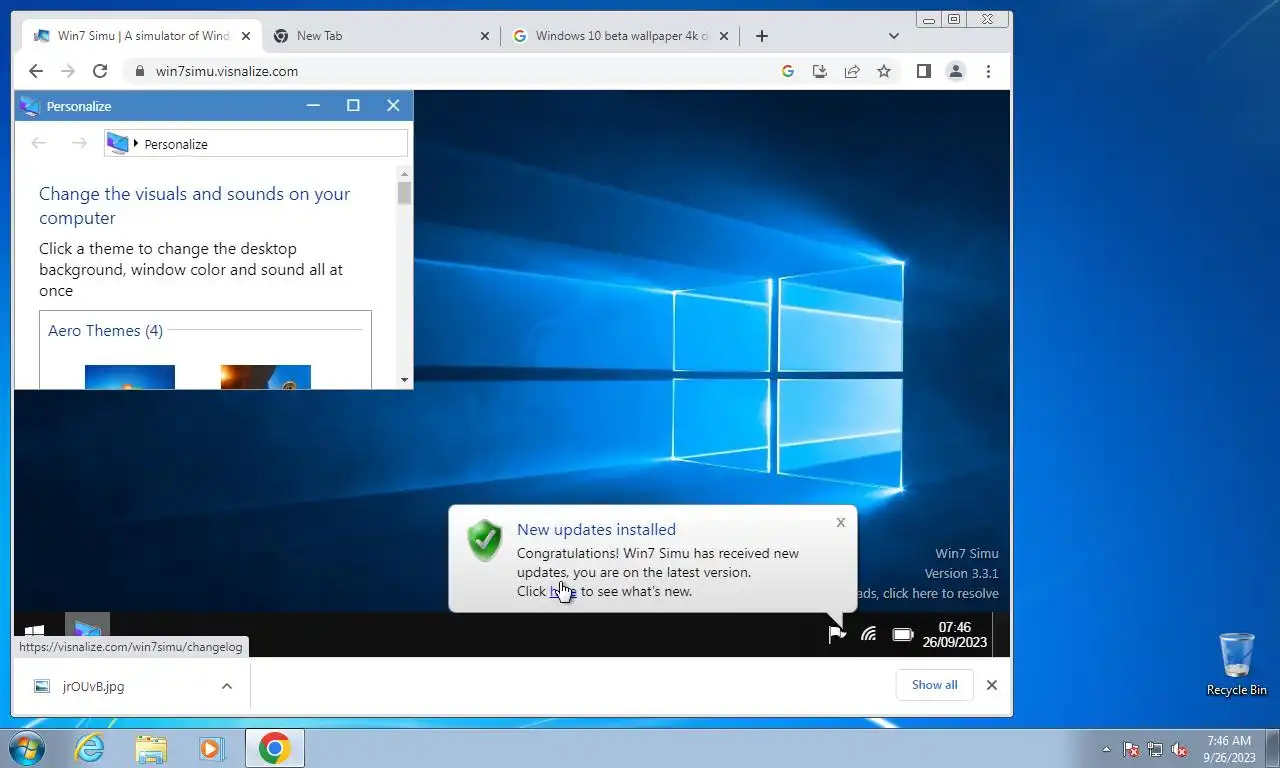
Task: Click host Action Center flag icon
Action: (x=1131, y=749)
